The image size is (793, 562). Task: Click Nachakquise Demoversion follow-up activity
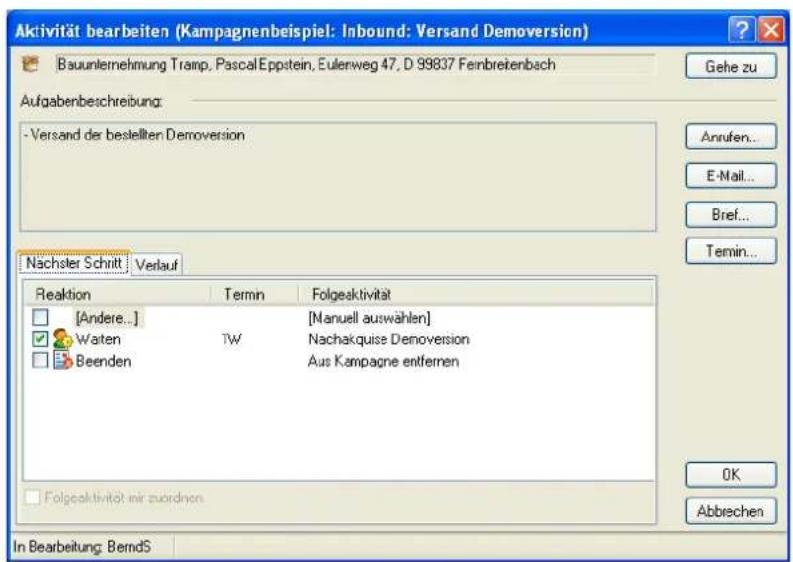[388, 339]
